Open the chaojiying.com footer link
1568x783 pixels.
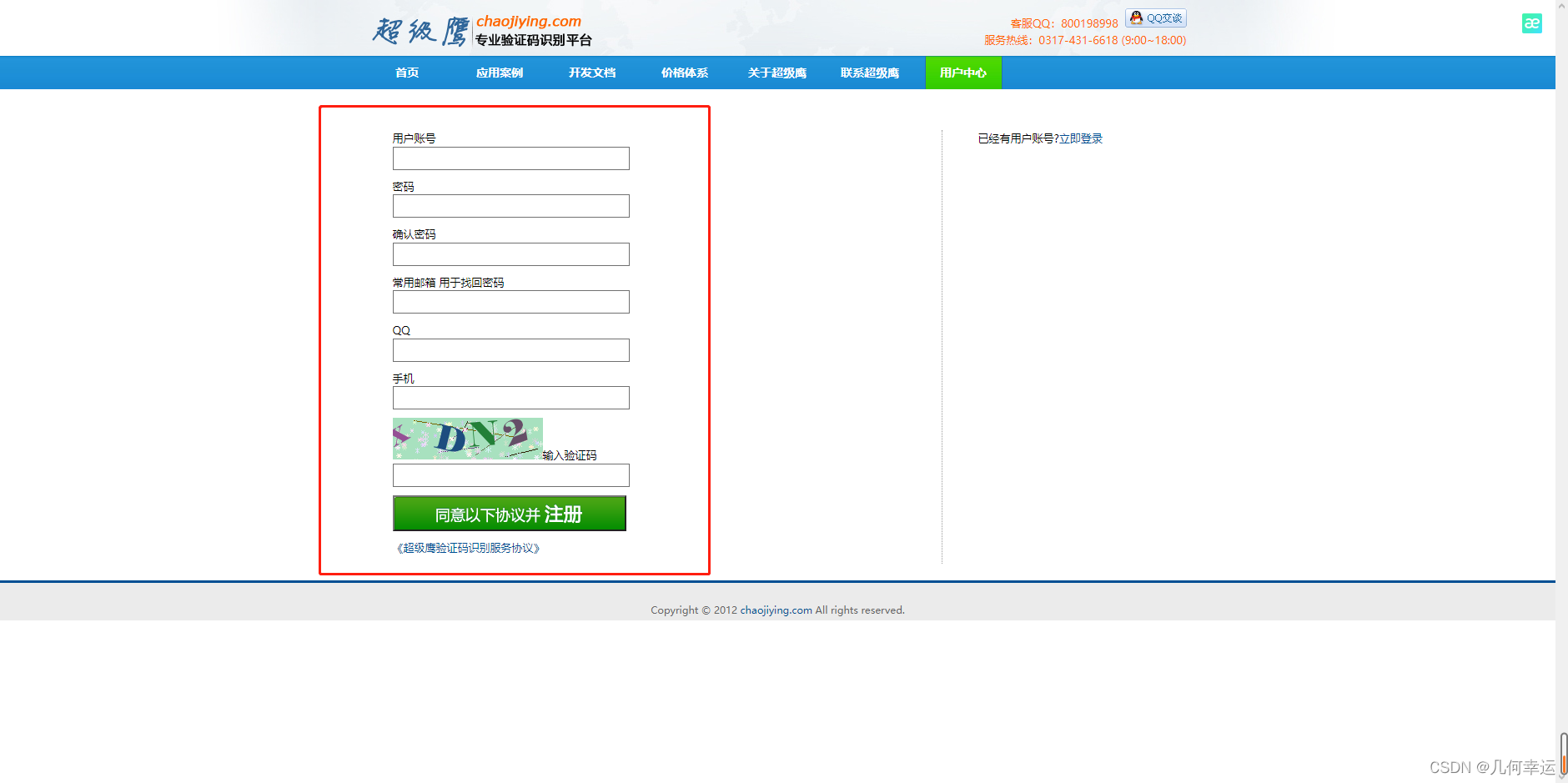click(776, 610)
